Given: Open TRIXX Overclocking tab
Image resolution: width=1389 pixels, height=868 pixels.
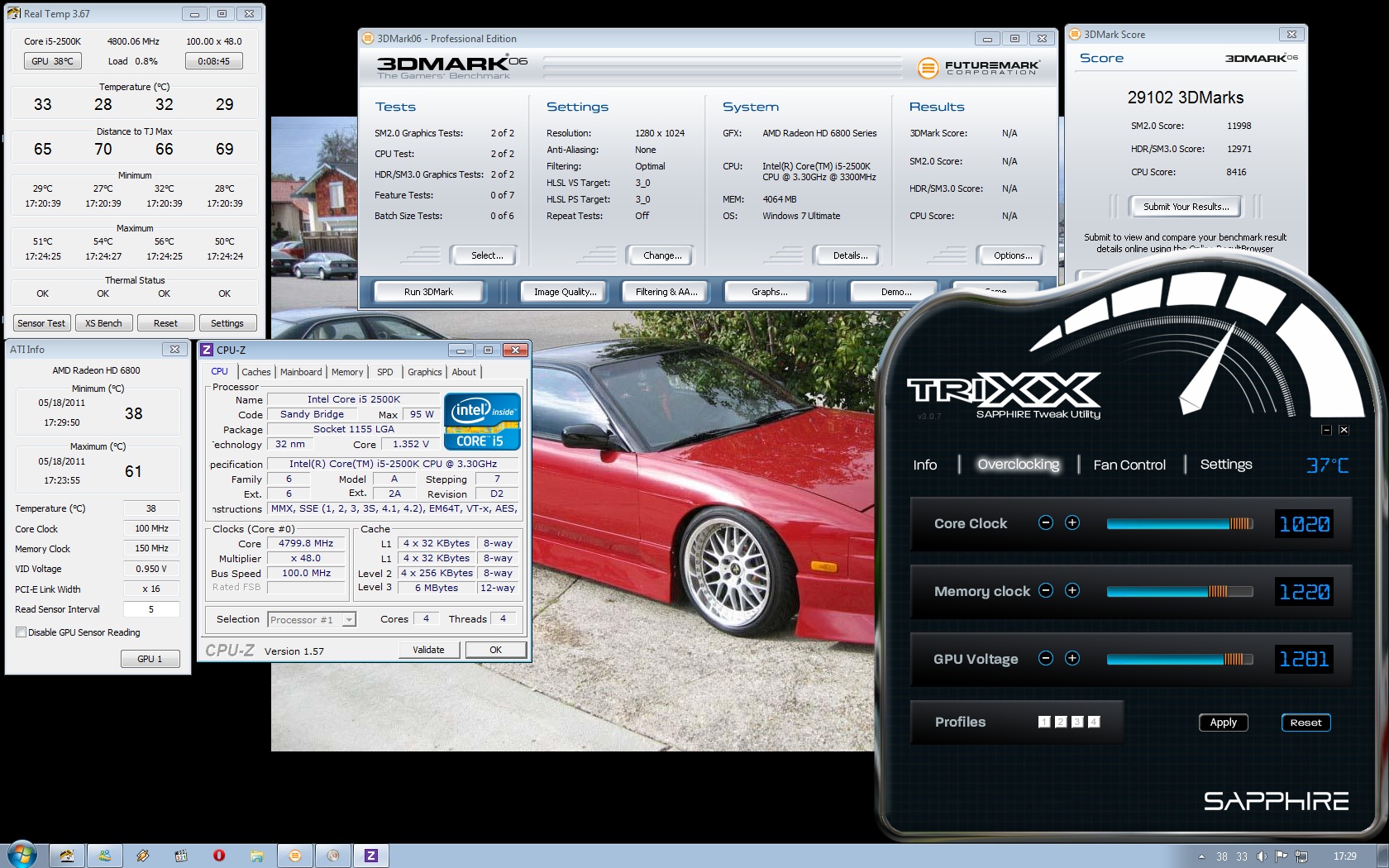Looking at the screenshot, I should (1019, 465).
